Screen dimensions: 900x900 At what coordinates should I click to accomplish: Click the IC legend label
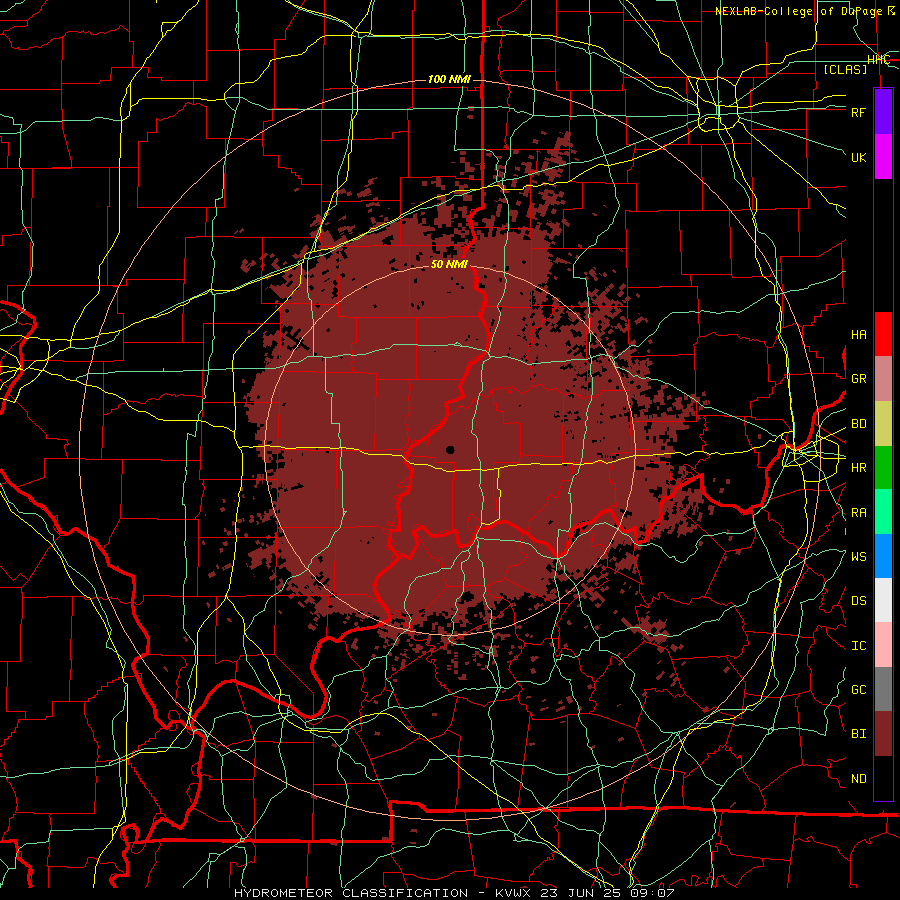[858, 646]
